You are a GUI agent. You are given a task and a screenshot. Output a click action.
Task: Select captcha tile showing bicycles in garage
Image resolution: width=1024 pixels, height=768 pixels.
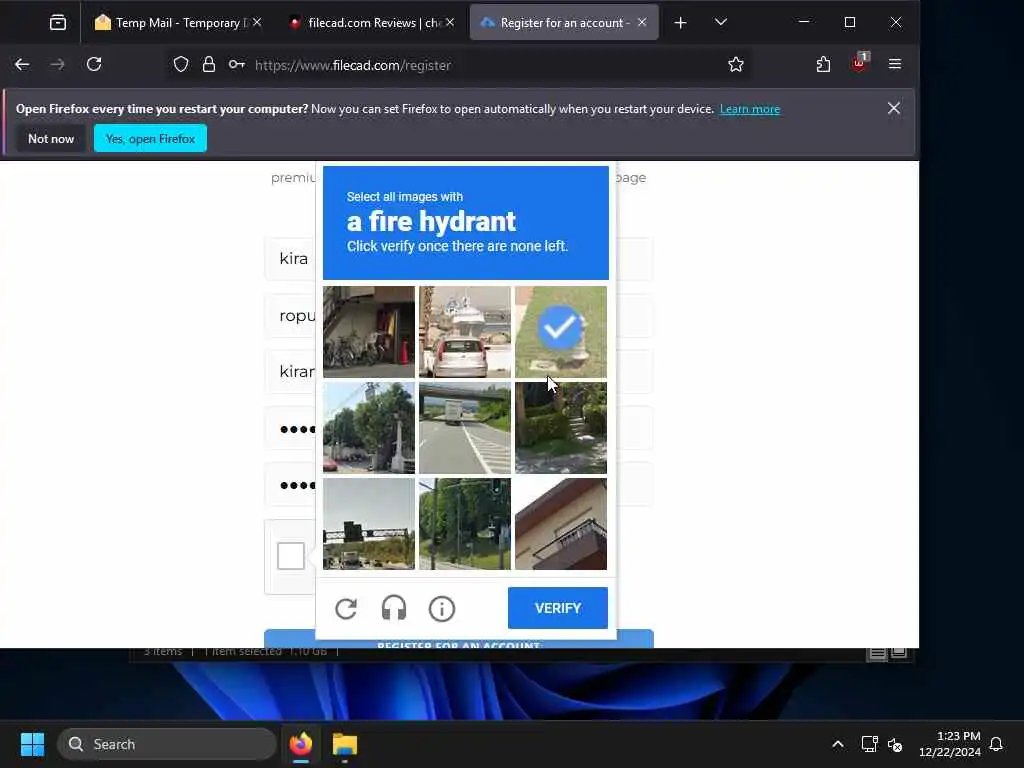tap(369, 332)
